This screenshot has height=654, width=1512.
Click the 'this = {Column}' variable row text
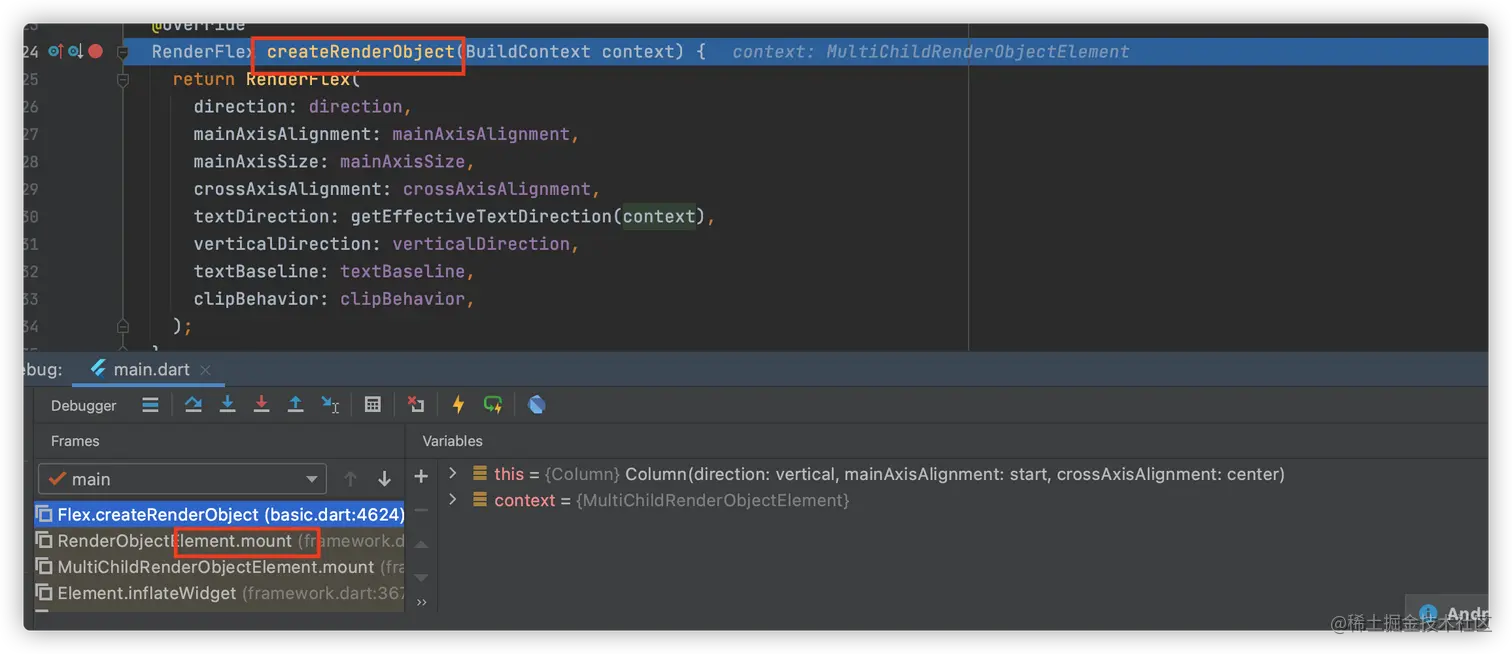(889, 474)
